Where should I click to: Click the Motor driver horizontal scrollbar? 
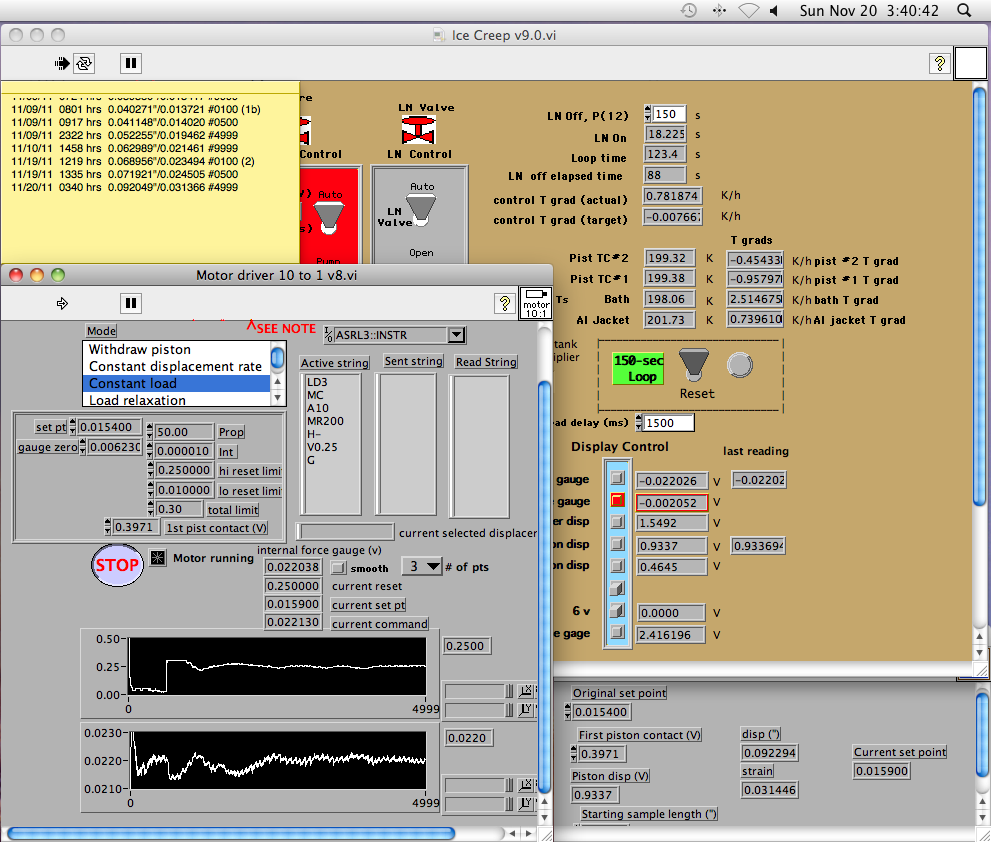[228, 832]
